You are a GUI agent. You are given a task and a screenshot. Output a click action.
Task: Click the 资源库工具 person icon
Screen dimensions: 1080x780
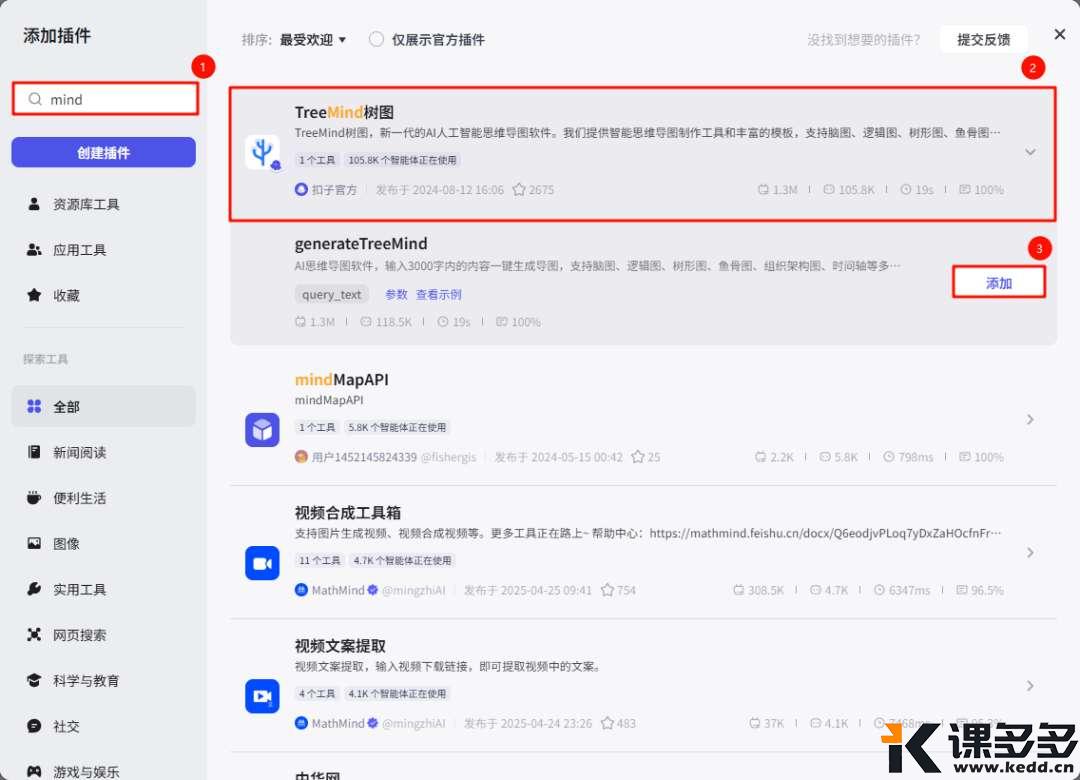34,204
